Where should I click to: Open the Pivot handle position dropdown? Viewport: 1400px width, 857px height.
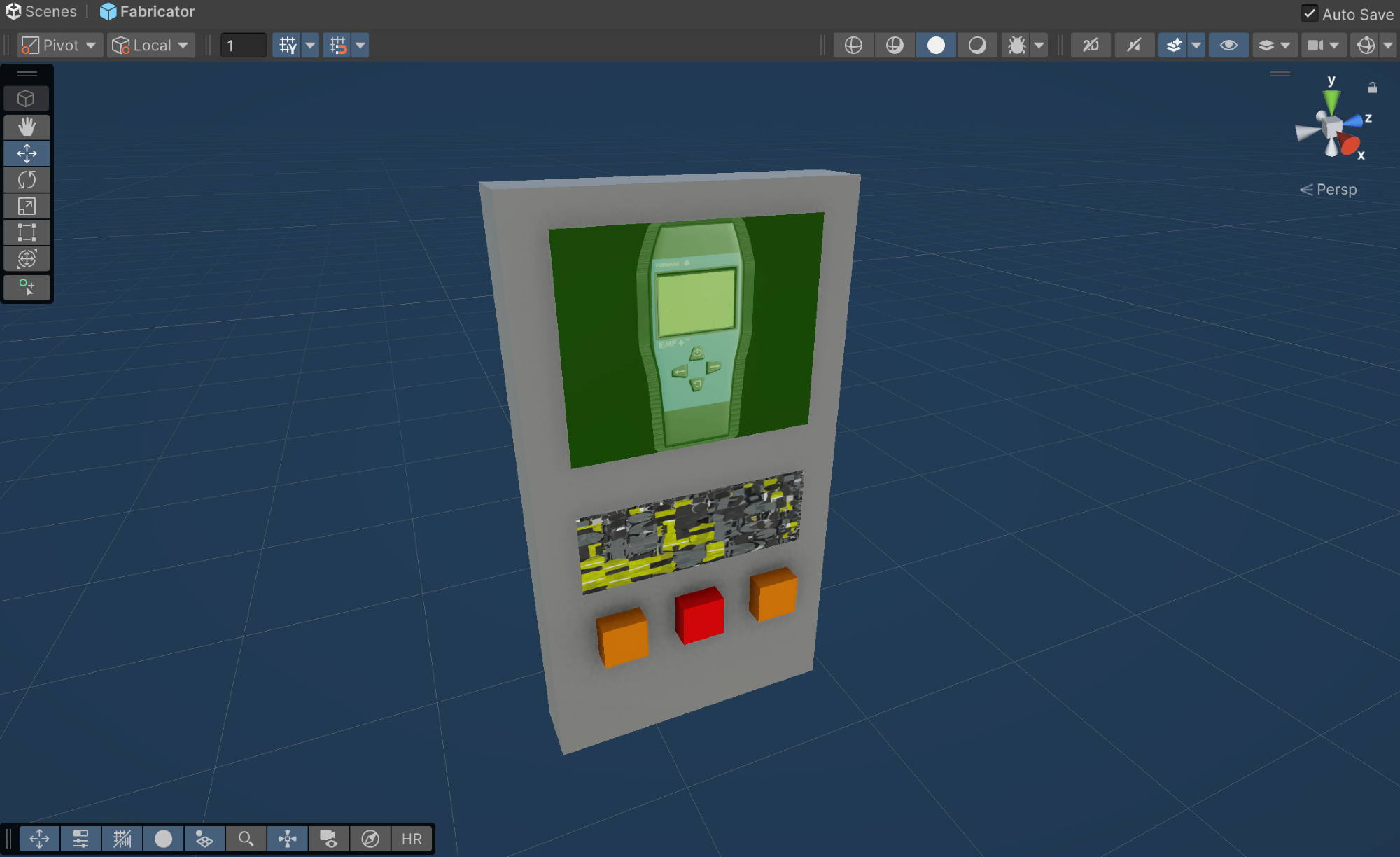pos(59,46)
